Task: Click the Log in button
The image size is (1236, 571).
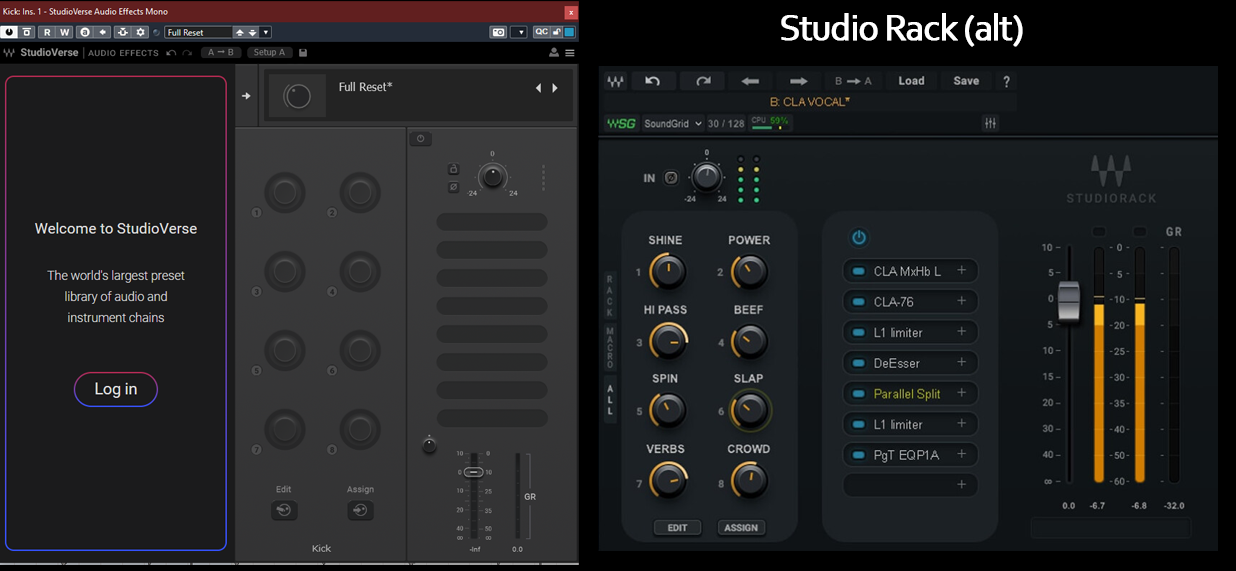Action: point(116,389)
